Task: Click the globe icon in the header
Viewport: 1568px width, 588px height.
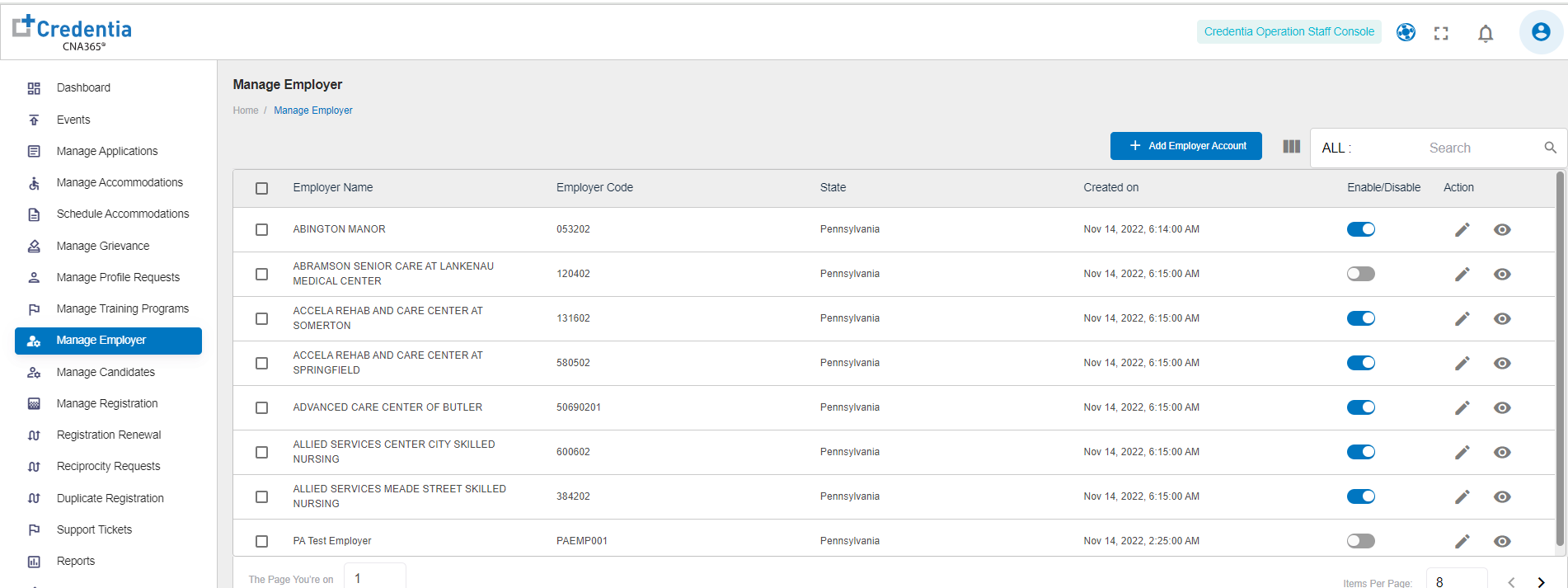Action: 1406,32
